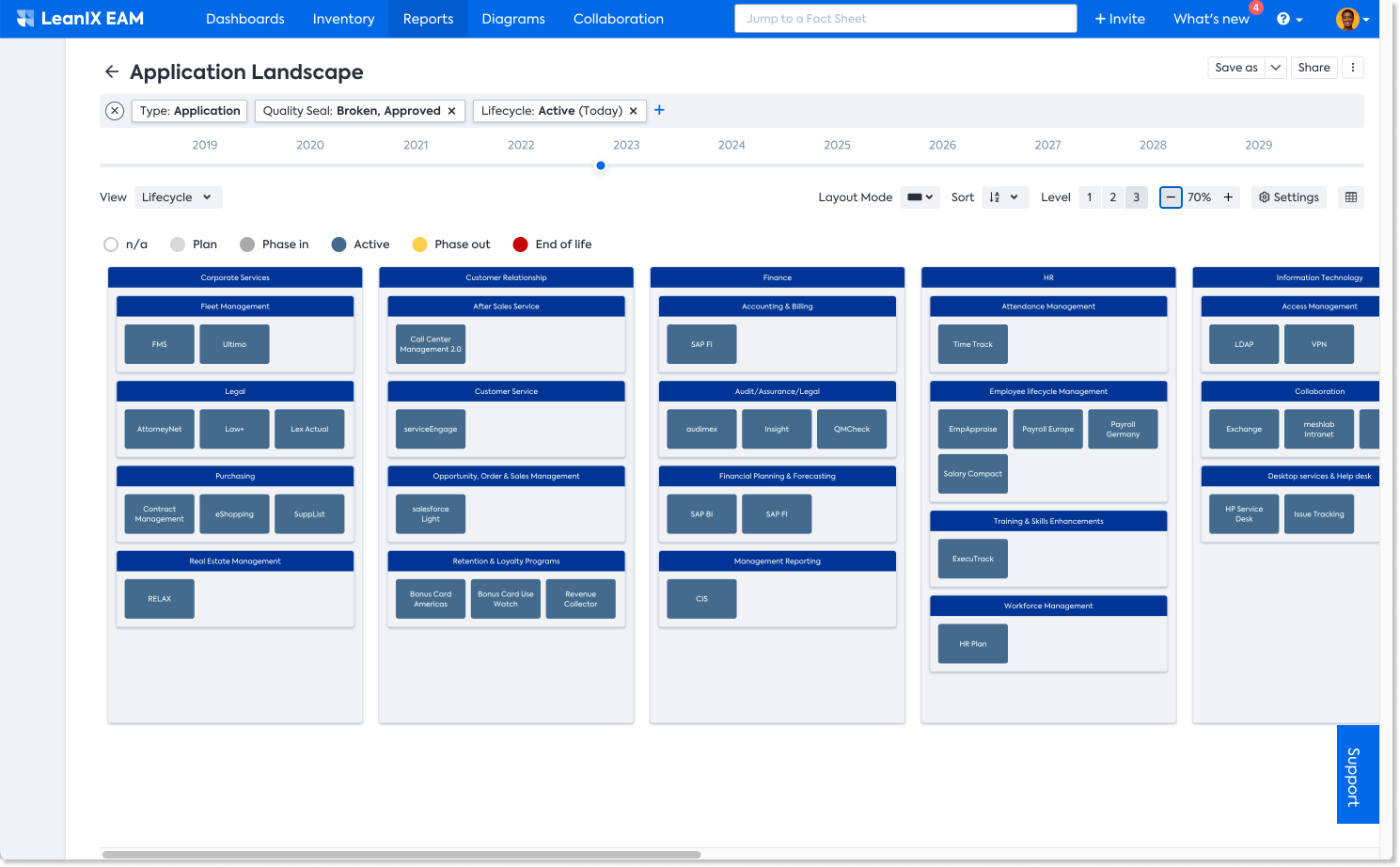This screenshot has height=867, width=1400.
Task: Switch to table view icon
Action: pos(1351,197)
